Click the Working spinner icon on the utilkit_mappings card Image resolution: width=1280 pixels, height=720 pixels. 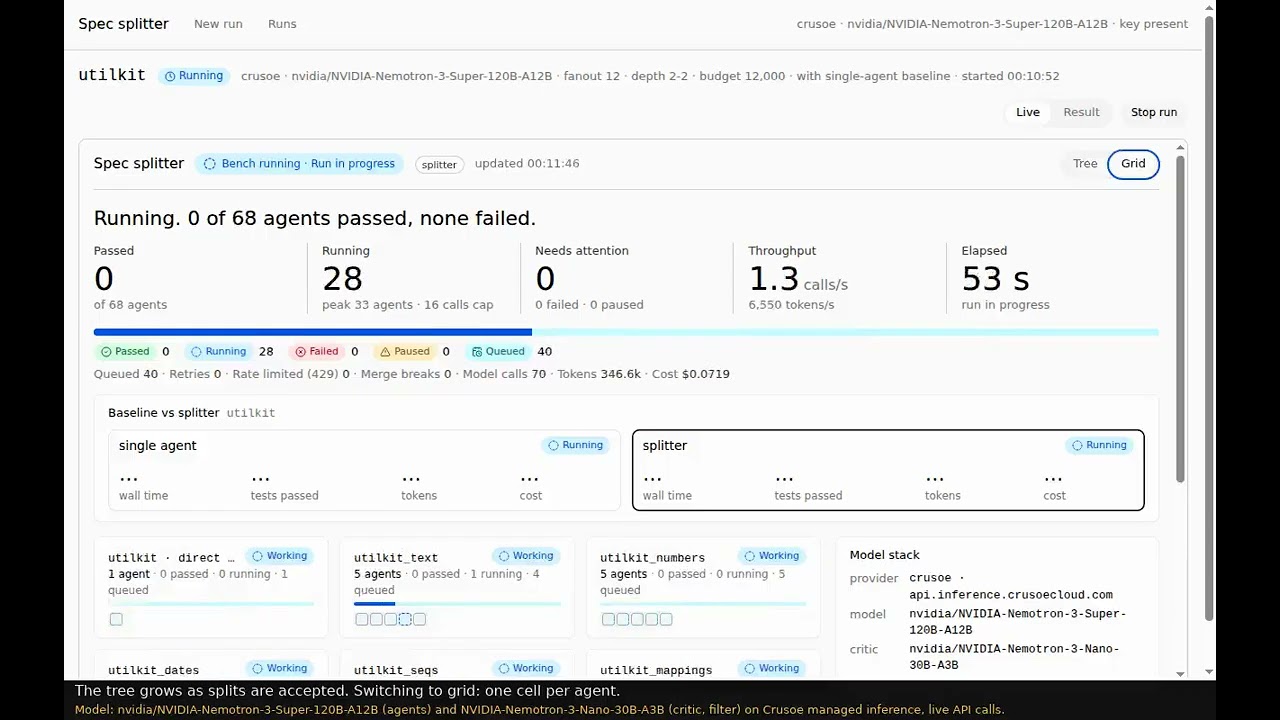[x=749, y=669]
